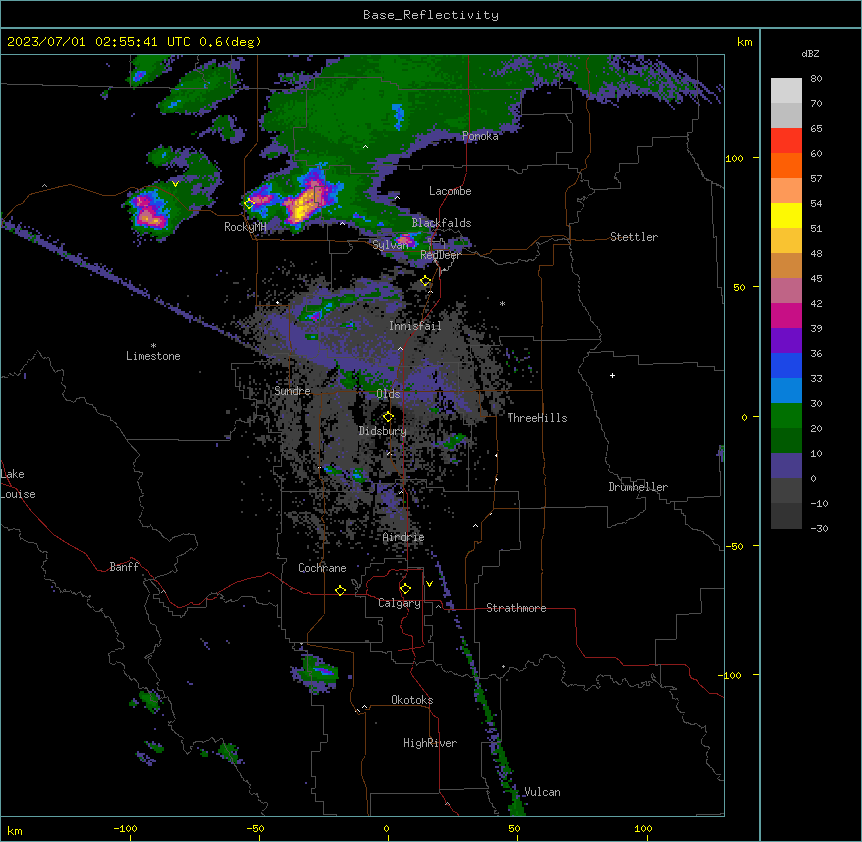This screenshot has height=842, width=862.
Task: Click the 50 tick on the bottom axis
Action: tap(514, 828)
